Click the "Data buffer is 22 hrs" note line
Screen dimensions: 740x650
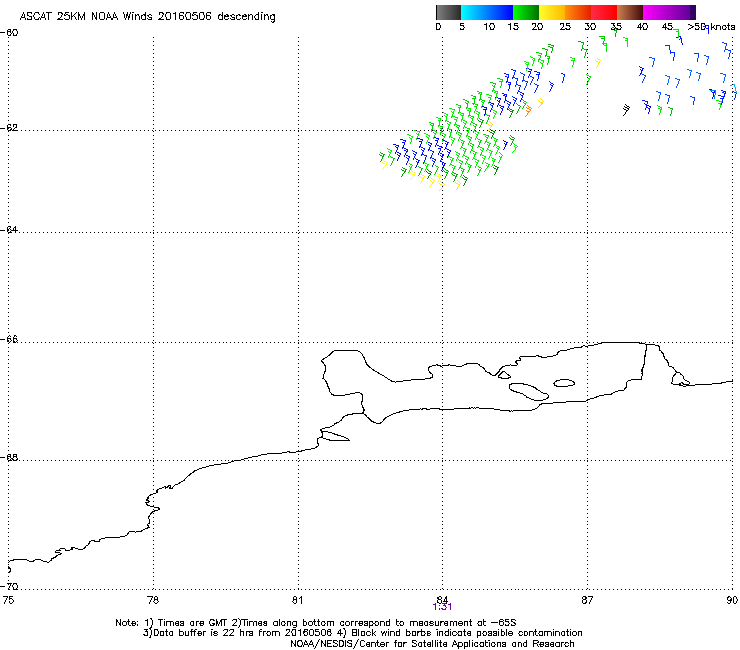[362, 633]
